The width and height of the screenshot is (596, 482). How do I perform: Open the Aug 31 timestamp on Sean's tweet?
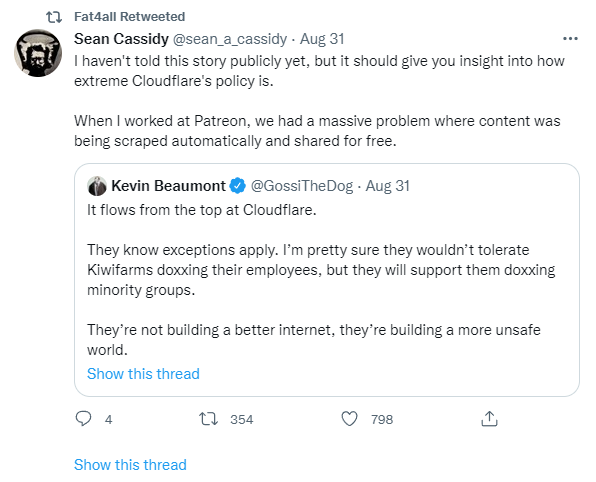click(322, 39)
